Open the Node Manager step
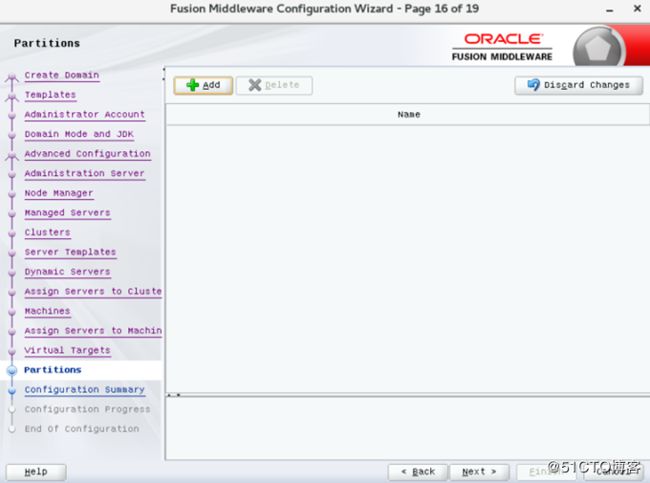Image resolution: width=650 pixels, height=483 pixels. [58, 193]
